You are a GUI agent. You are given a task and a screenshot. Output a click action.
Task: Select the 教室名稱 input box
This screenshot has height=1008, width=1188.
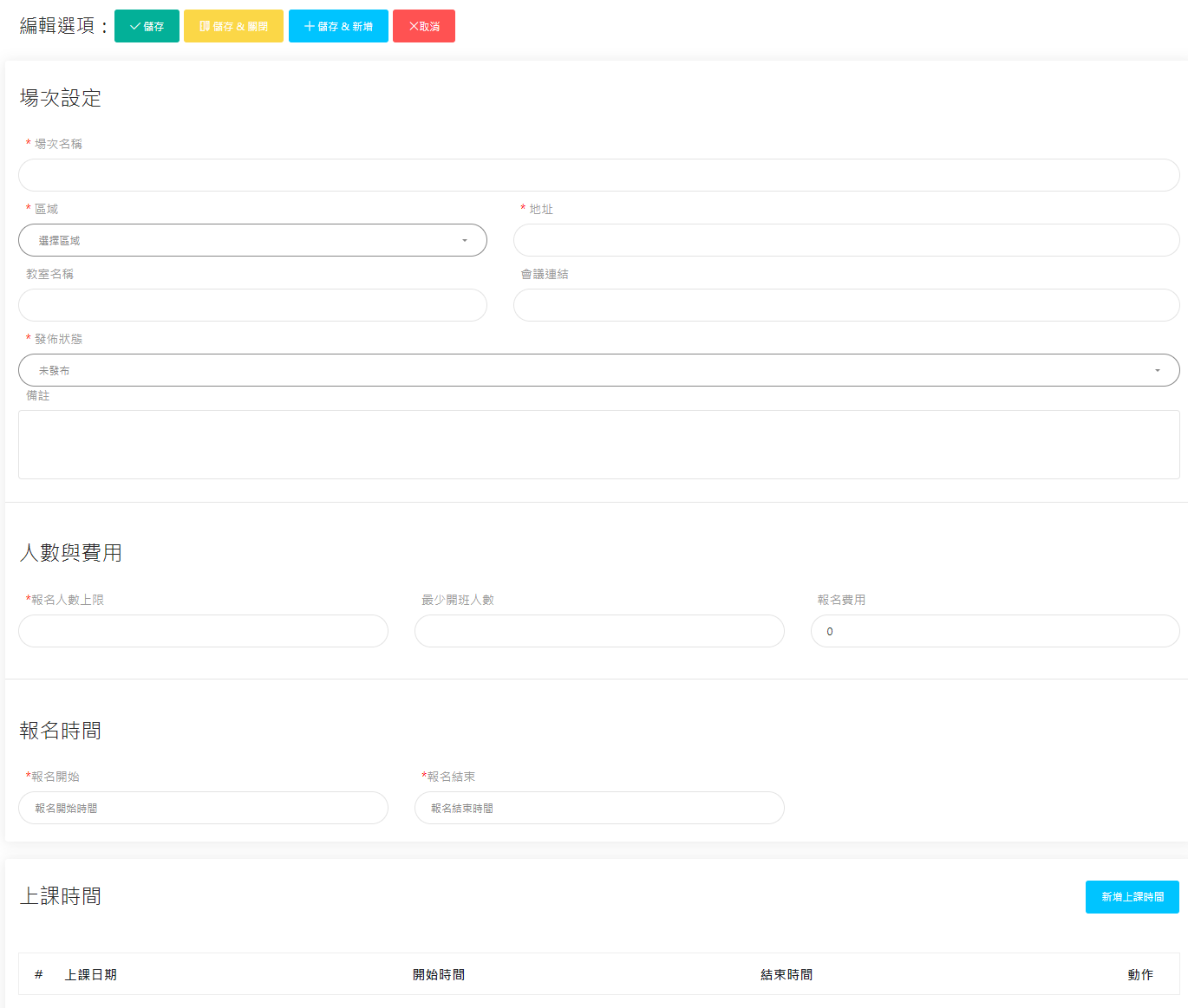252,305
